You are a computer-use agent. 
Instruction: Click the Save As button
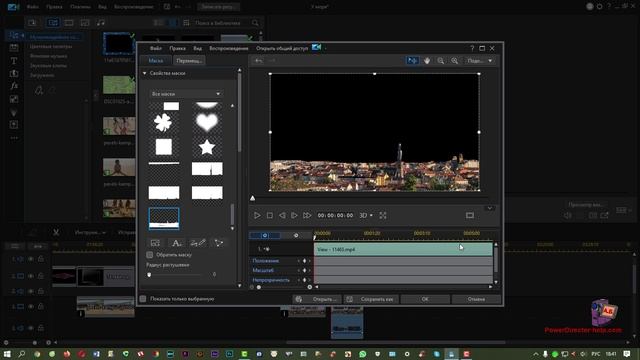pos(371,299)
